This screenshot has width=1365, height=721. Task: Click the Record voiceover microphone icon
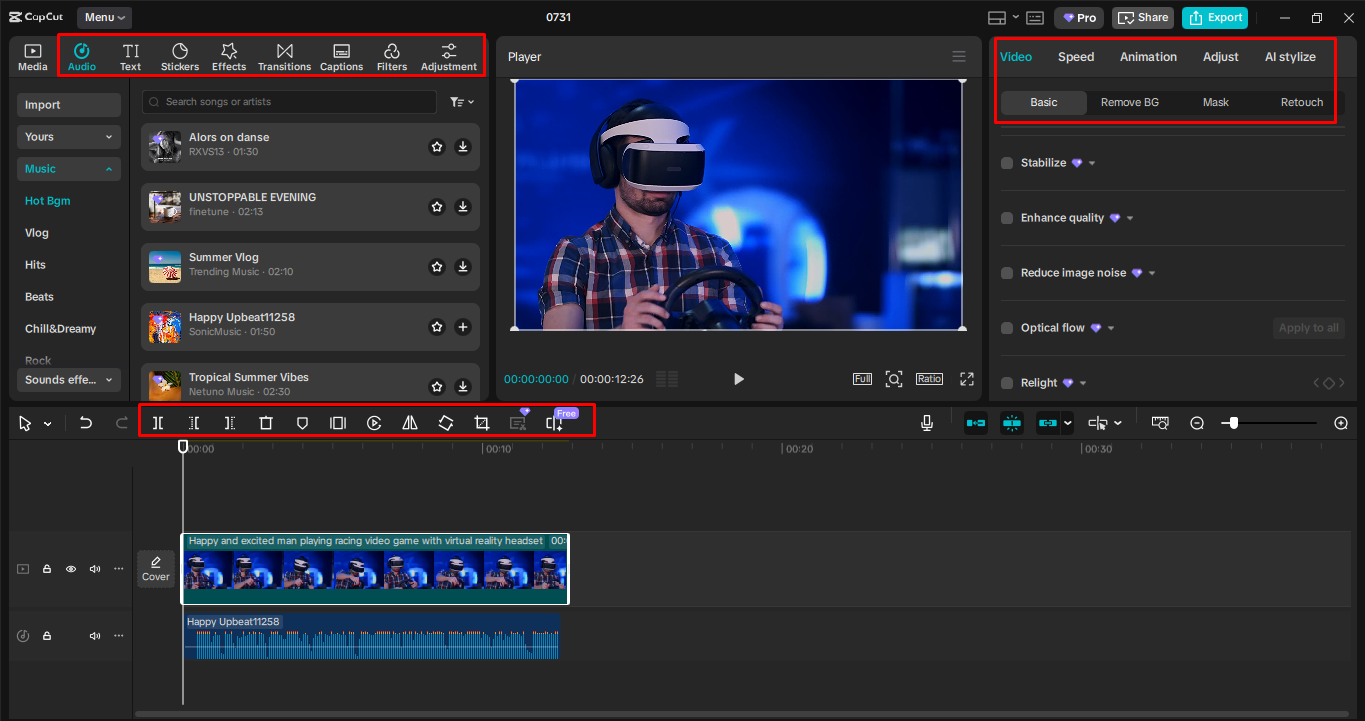click(x=927, y=422)
